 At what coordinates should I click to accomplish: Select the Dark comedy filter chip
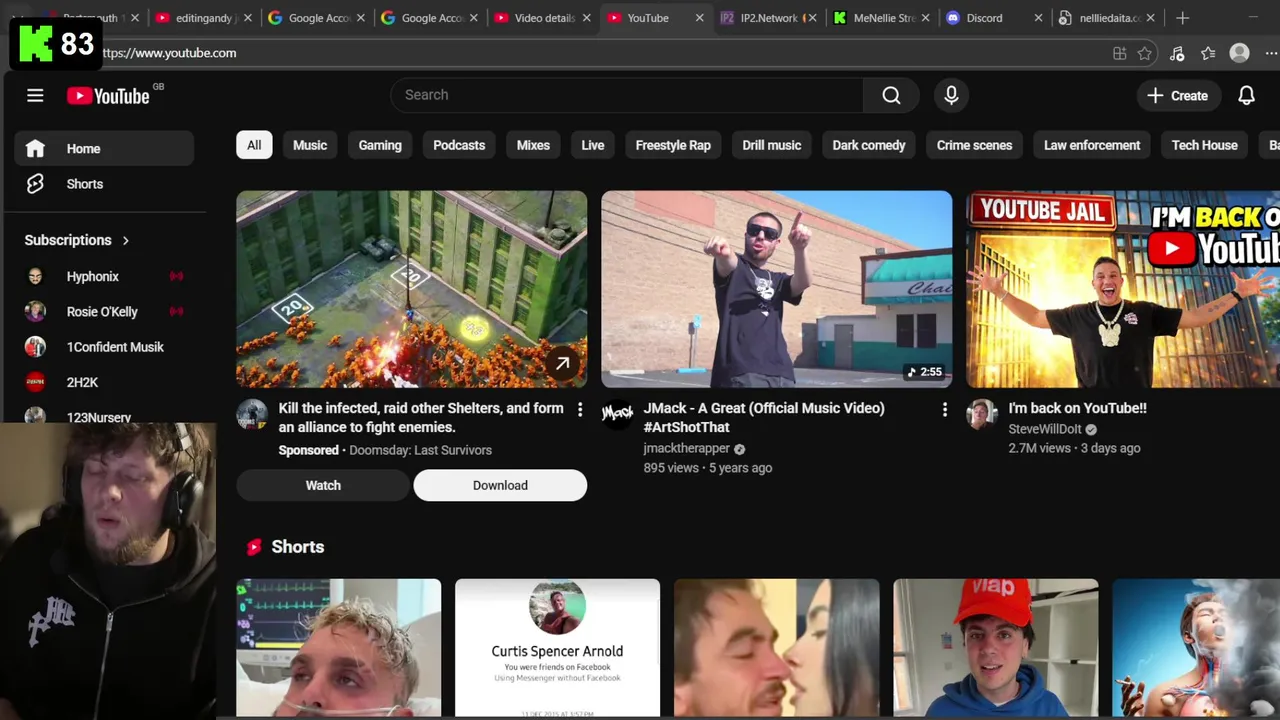pyautogui.click(x=869, y=145)
